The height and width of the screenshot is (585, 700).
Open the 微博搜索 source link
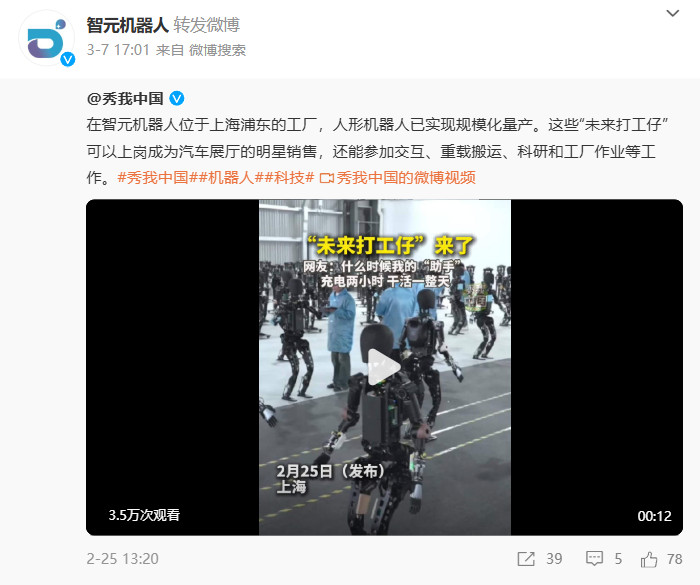pos(217,50)
